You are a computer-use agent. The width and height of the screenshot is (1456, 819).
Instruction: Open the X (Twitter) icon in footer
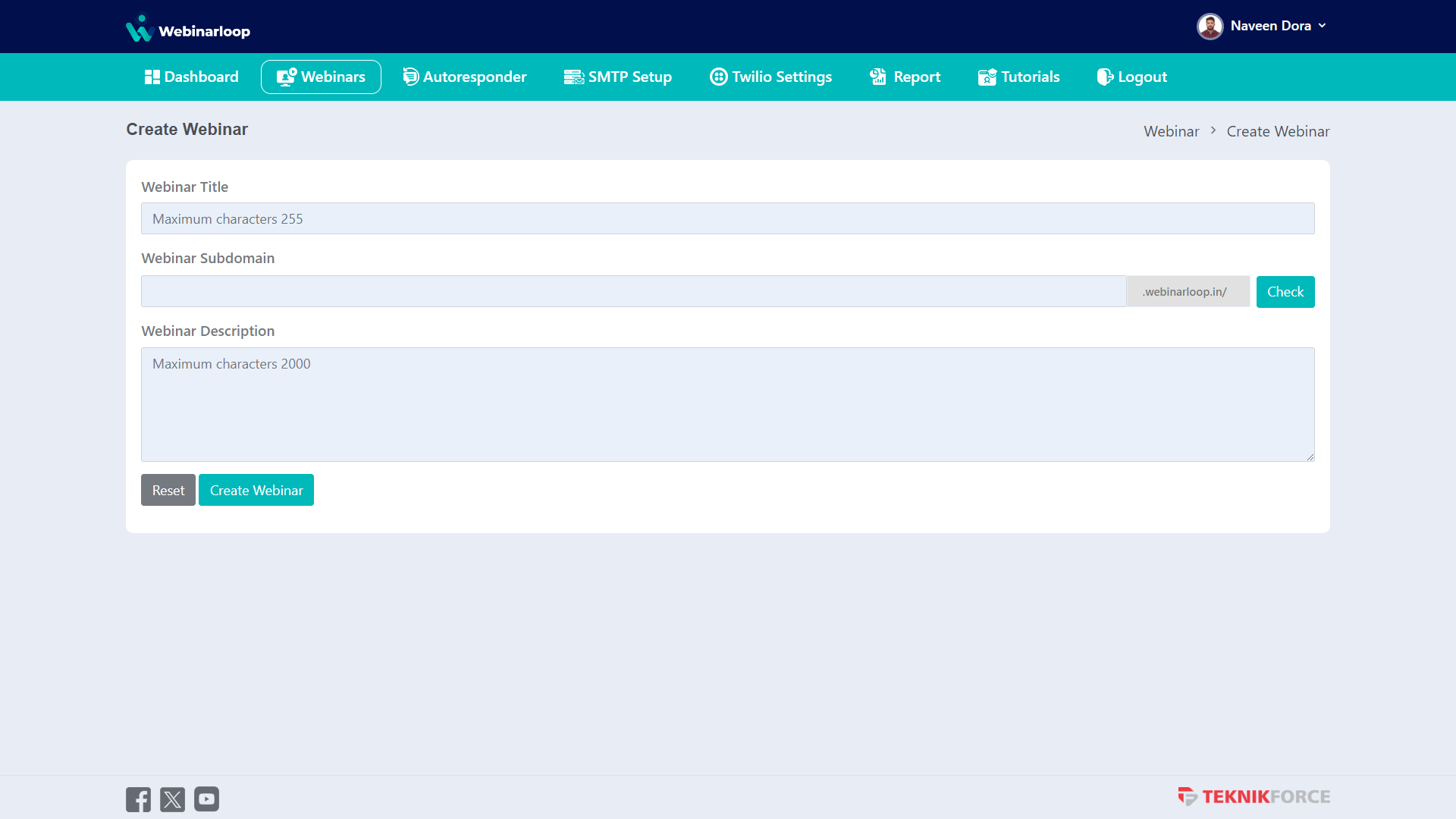coord(172,799)
